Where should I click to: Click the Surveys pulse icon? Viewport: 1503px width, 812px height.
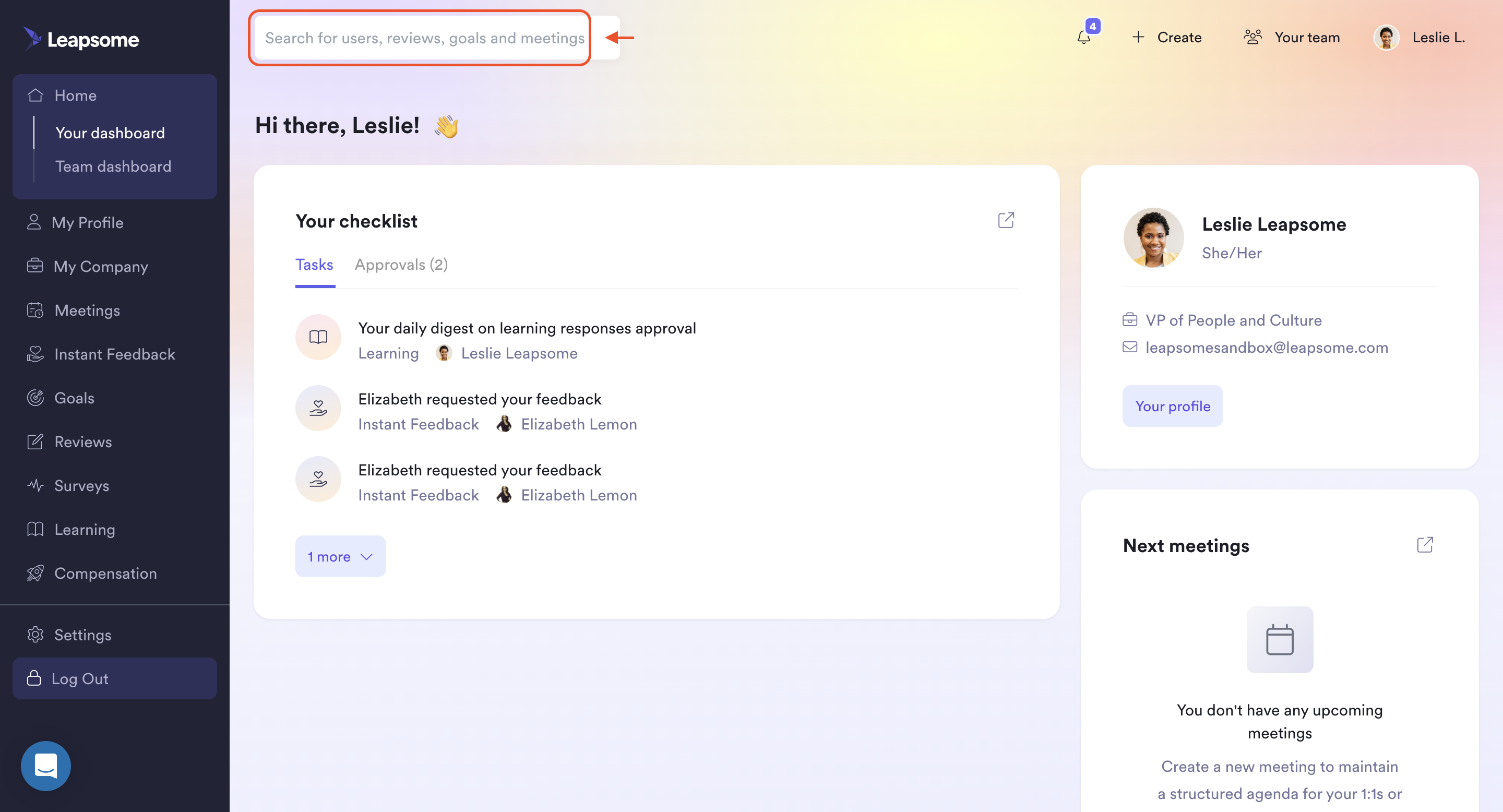point(35,485)
